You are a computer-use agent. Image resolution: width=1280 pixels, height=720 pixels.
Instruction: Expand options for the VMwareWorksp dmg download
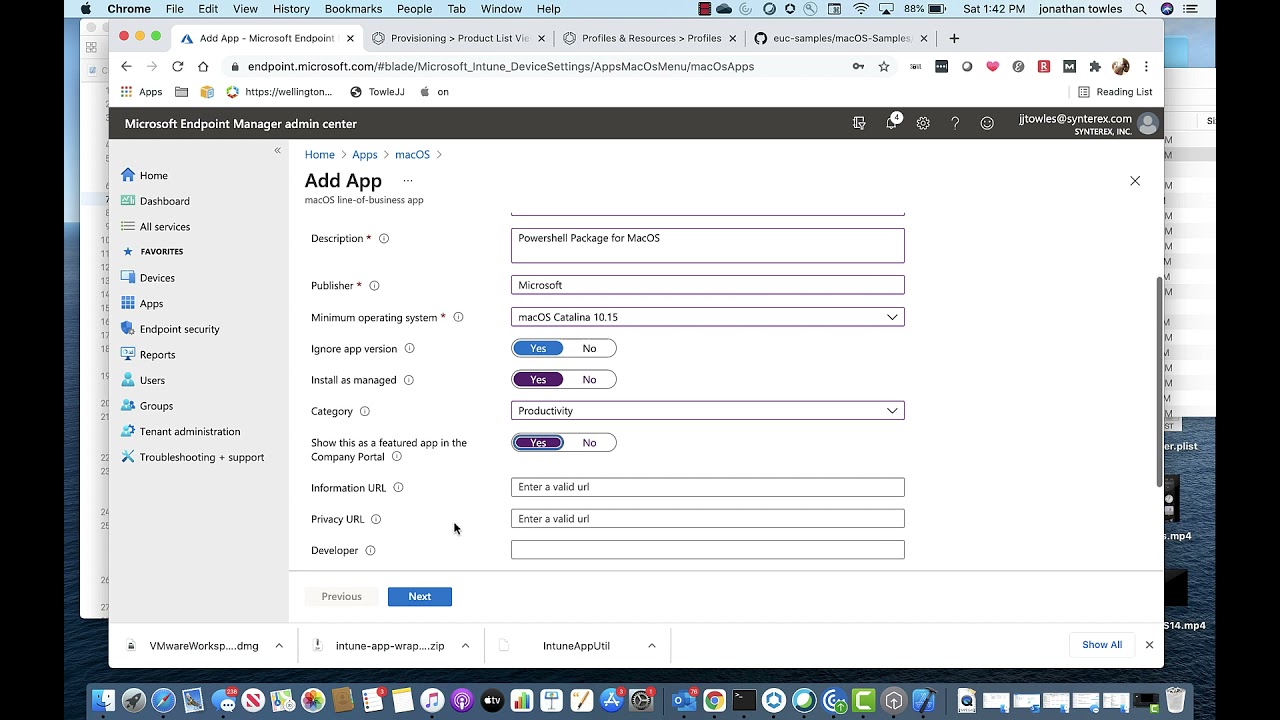click(279, 646)
